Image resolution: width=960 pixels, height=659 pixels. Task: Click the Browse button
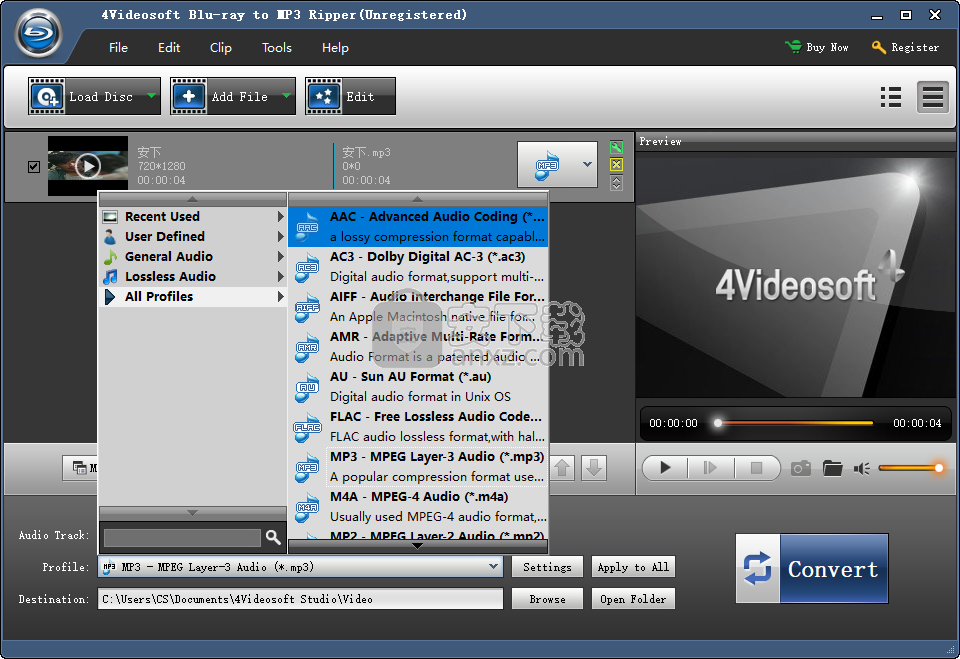click(547, 599)
